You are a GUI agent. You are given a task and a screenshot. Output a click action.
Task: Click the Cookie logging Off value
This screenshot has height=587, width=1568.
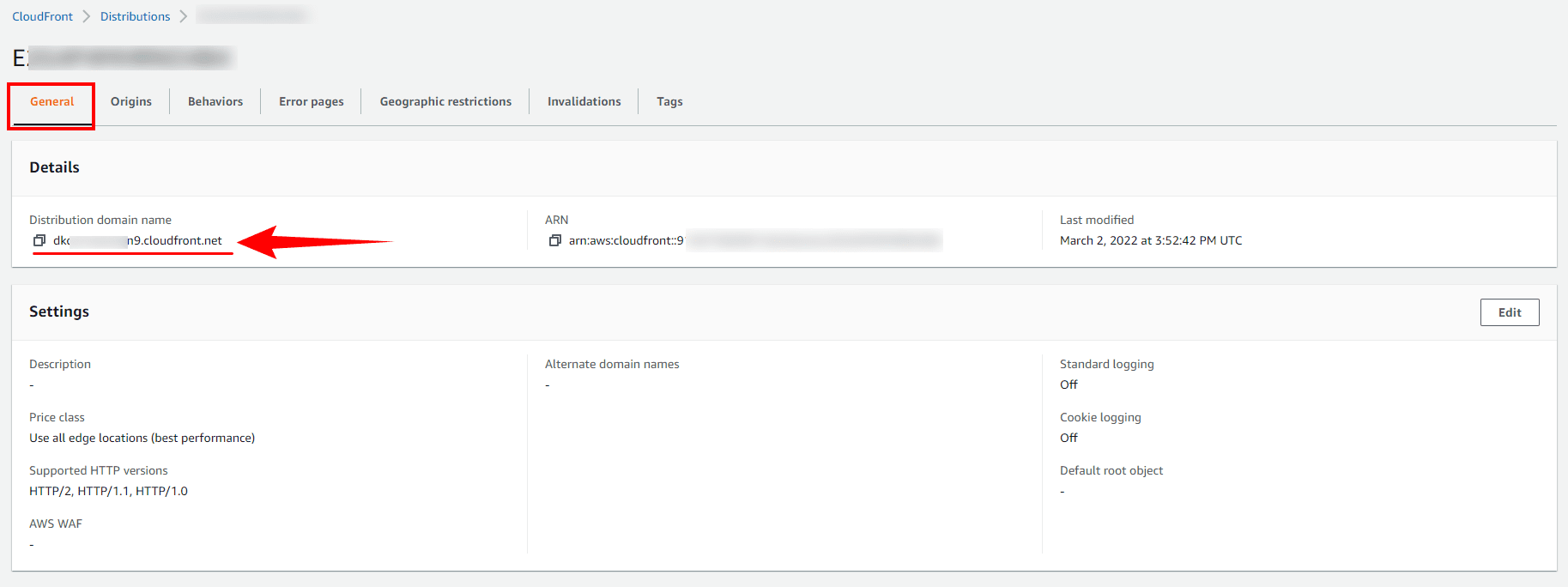[x=1069, y=438]
